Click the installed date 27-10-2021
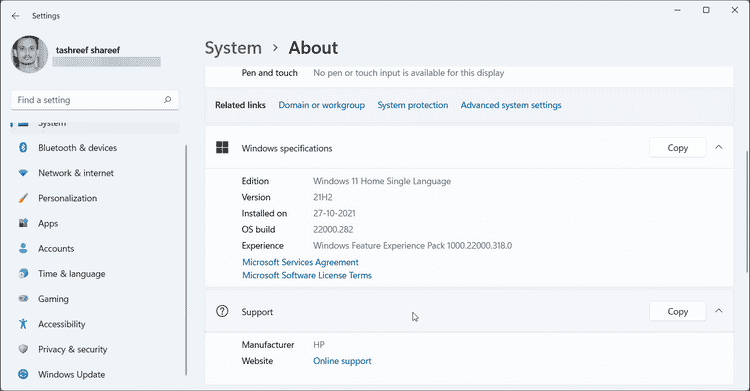750x391 pixels. pos(334,213)
